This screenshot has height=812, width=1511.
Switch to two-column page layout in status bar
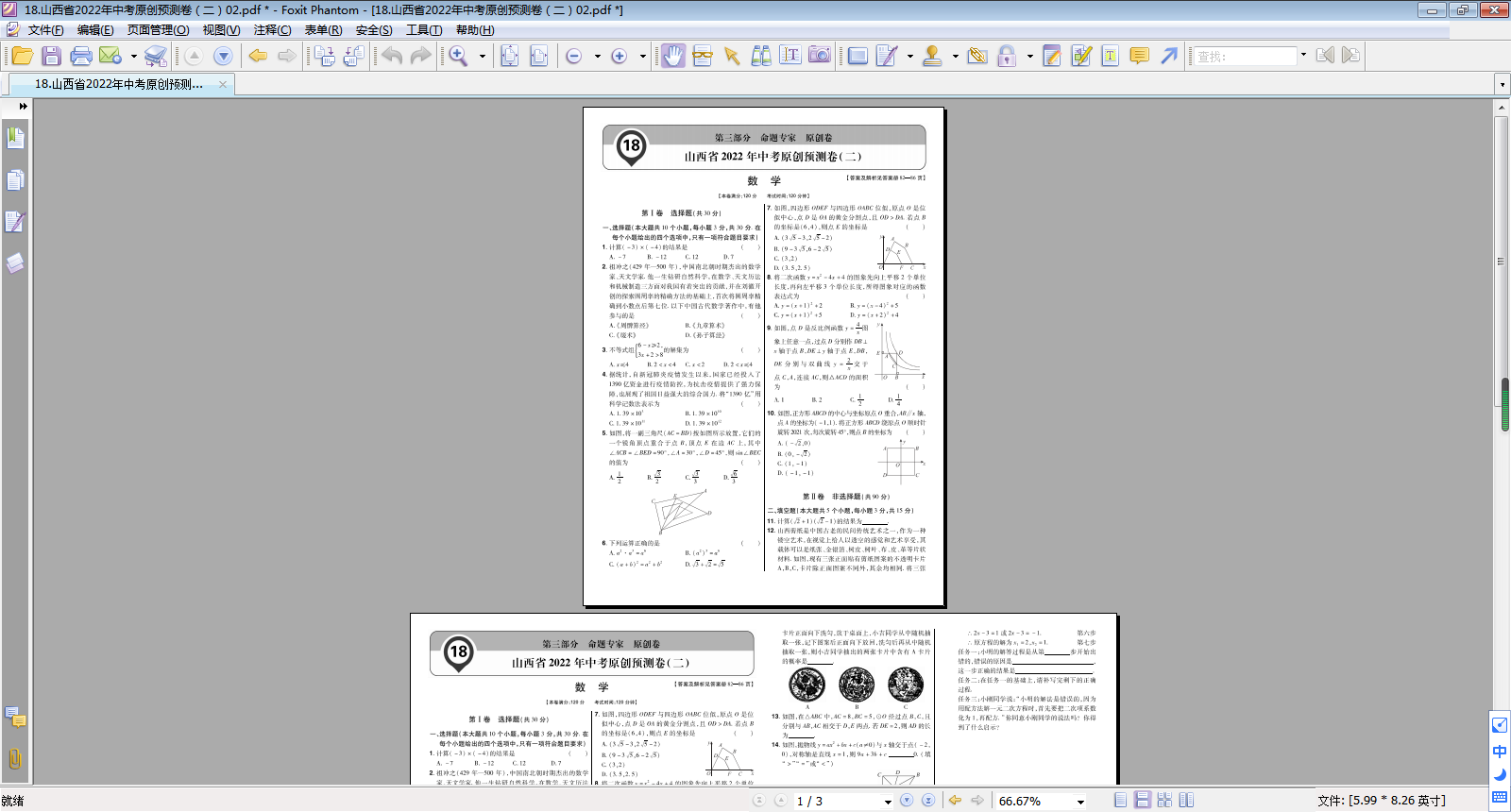tap(1186, 801)
